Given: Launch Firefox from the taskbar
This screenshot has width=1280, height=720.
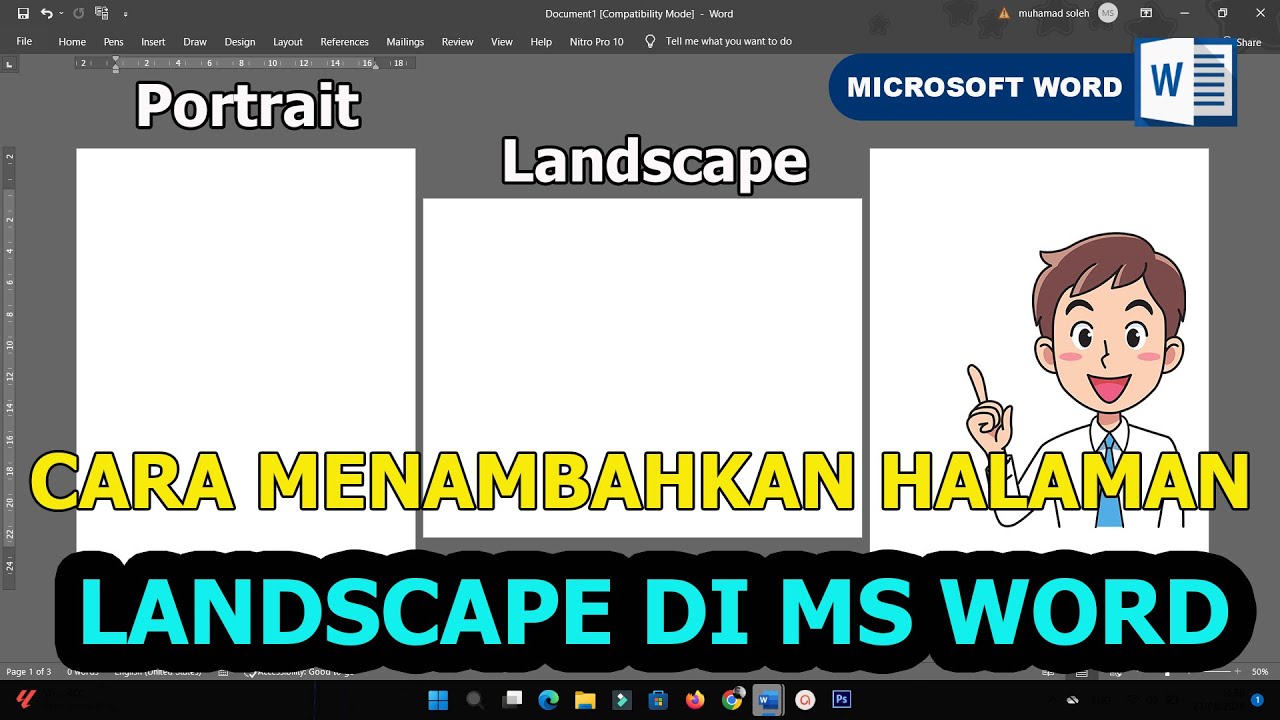Looking at the screenshot, I should pyautogui.click(x=695, y=700).
